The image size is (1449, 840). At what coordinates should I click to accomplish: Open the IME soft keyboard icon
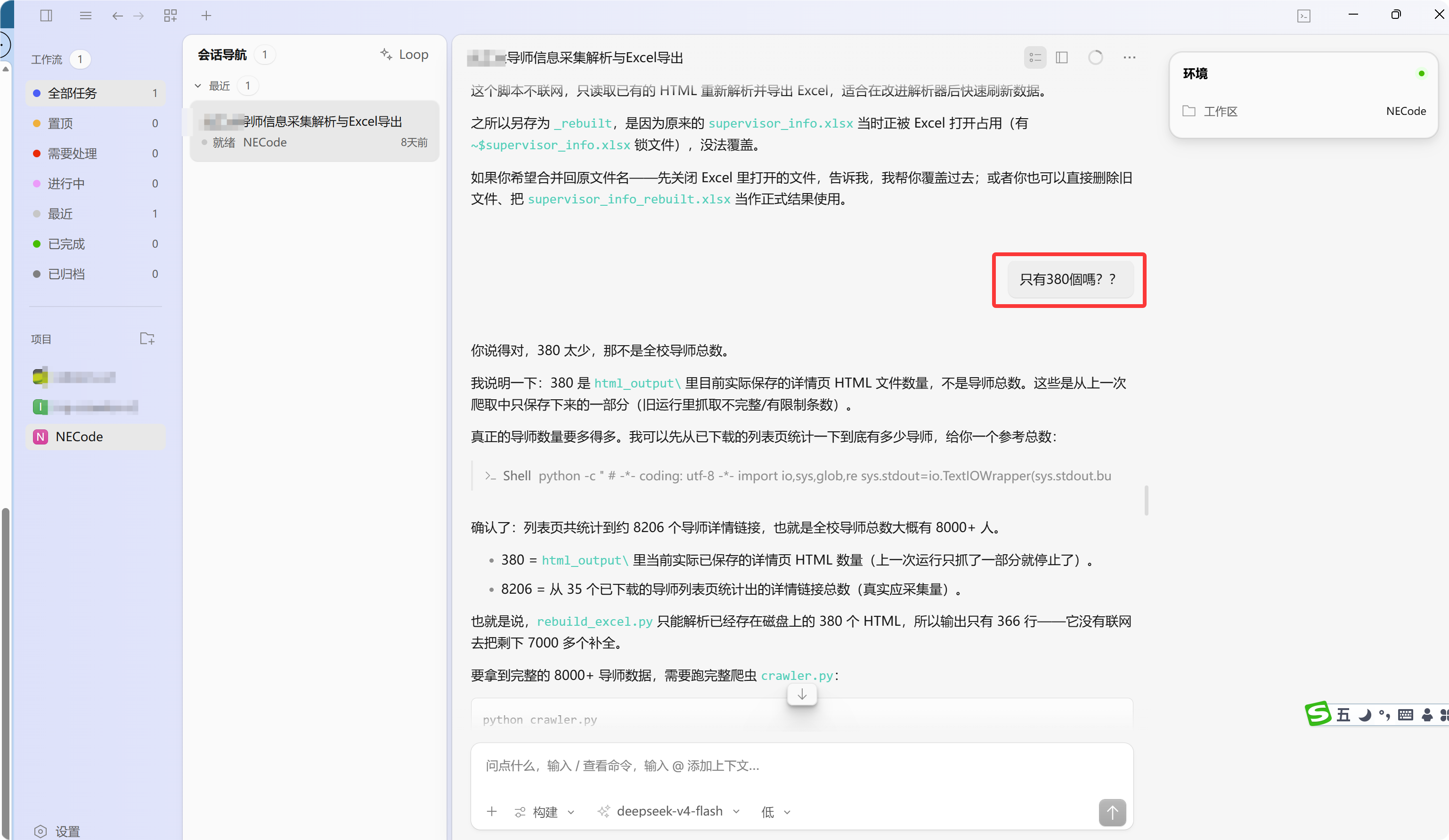coord(1405,715)
